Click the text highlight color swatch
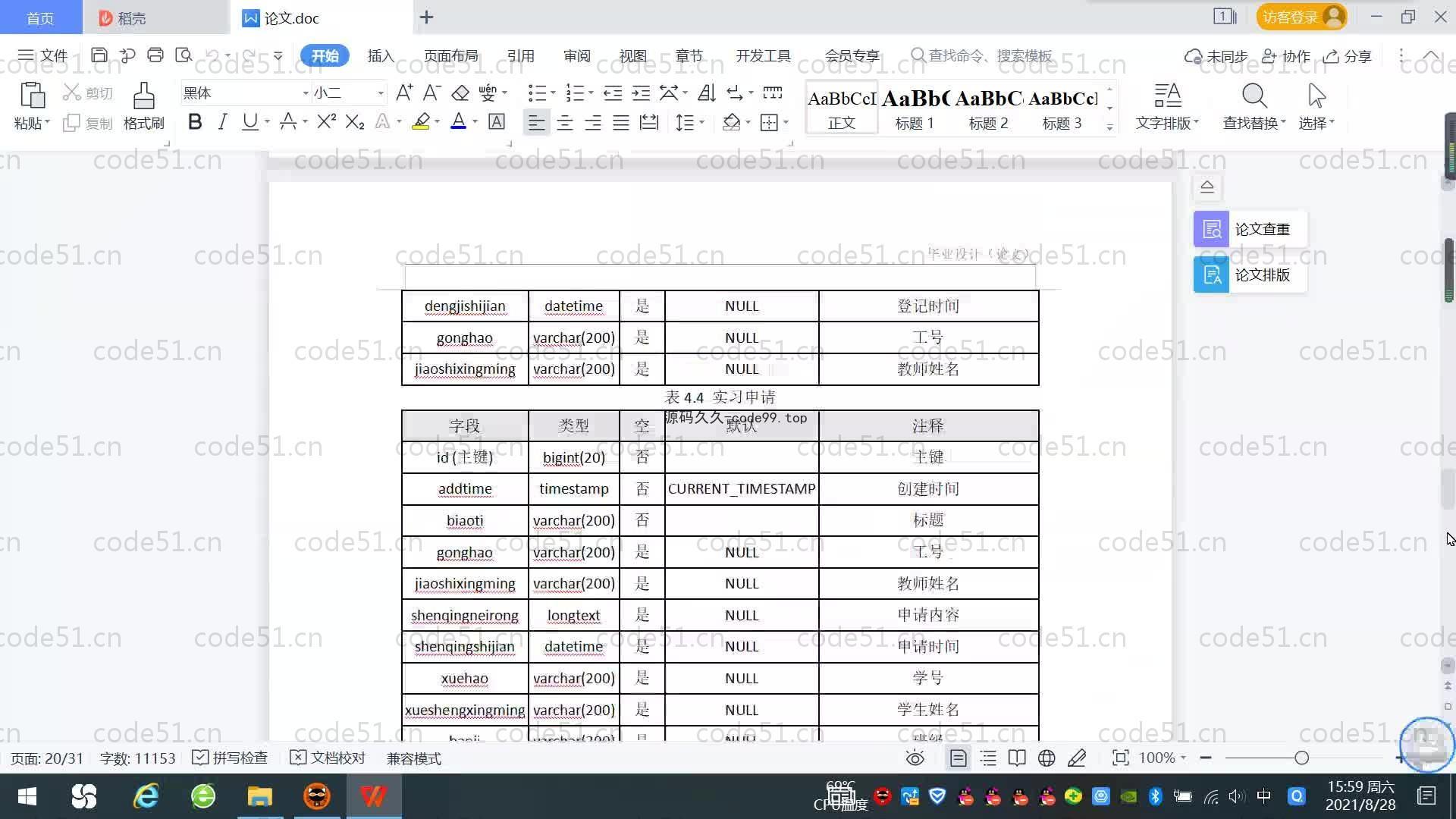This screenshot has height=819, width=1456. (421, 122)
